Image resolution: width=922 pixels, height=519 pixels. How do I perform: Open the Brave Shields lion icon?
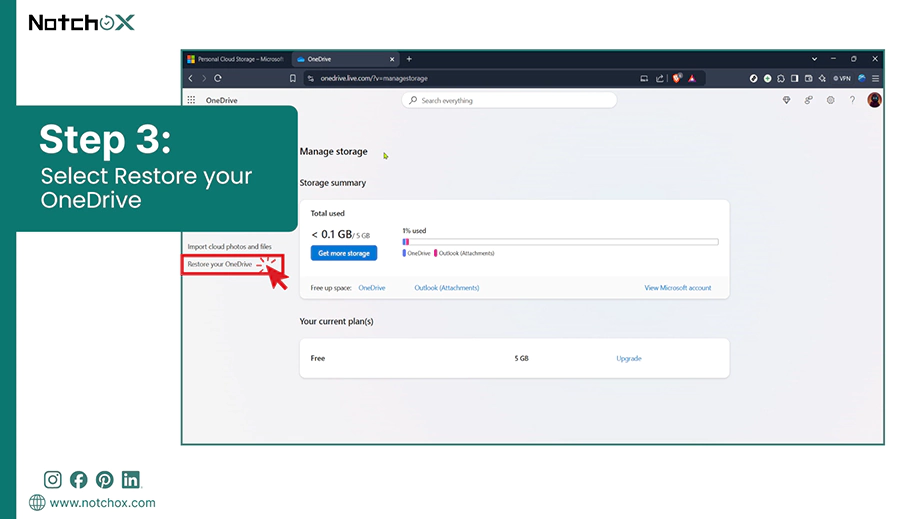[677, 78]
